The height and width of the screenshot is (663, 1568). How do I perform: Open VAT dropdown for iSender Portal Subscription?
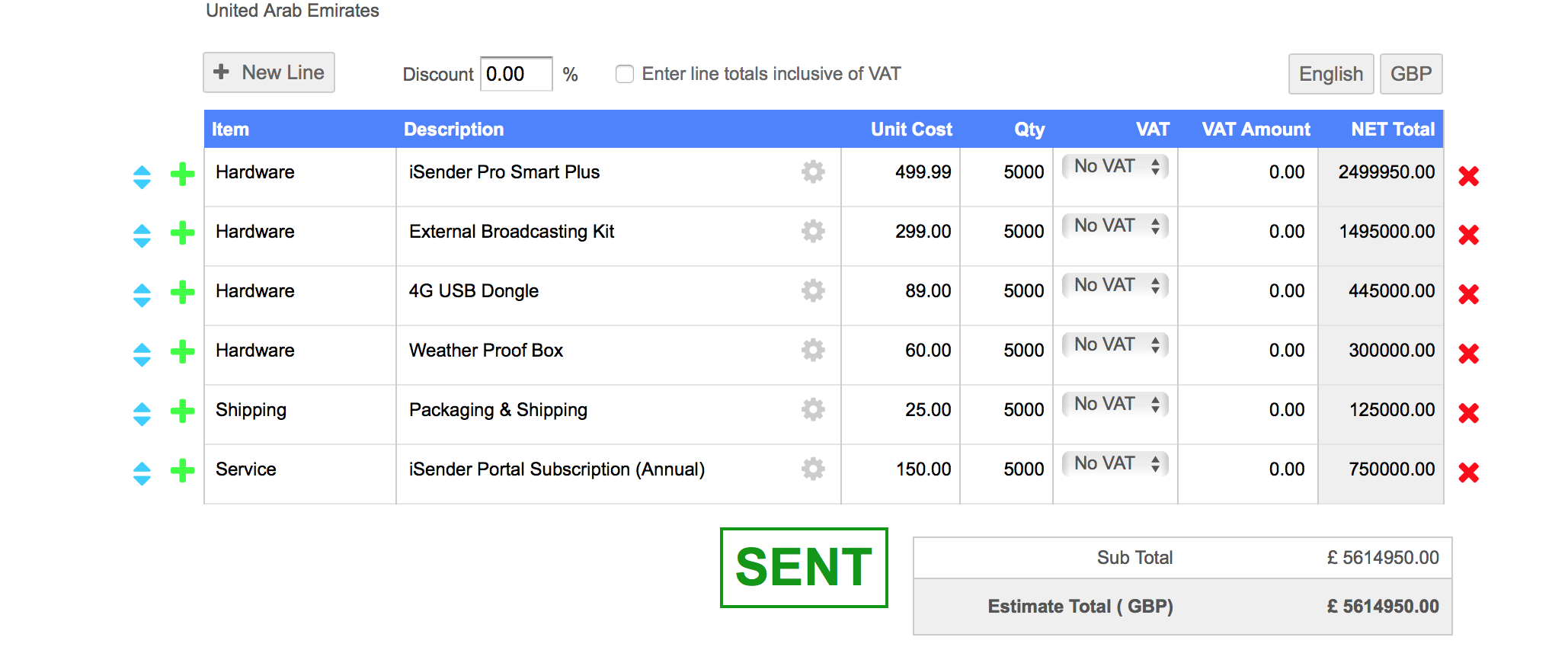tap(1115, 463)
